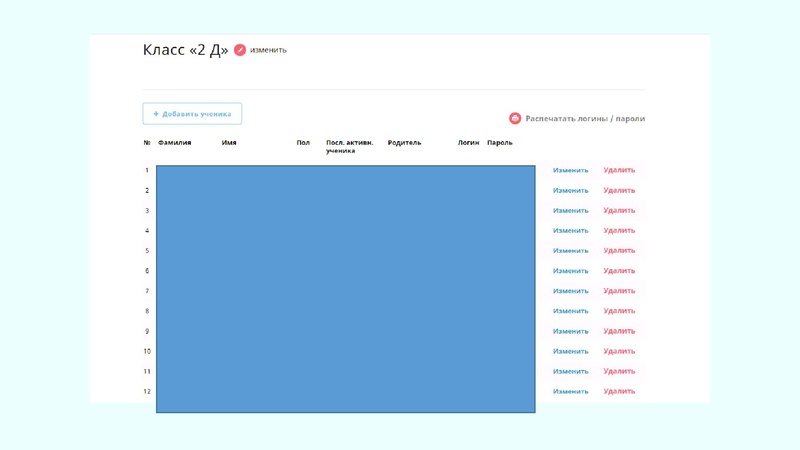Click the изменить link next to class name
The image size is (800, 450).
pos(268,50)
